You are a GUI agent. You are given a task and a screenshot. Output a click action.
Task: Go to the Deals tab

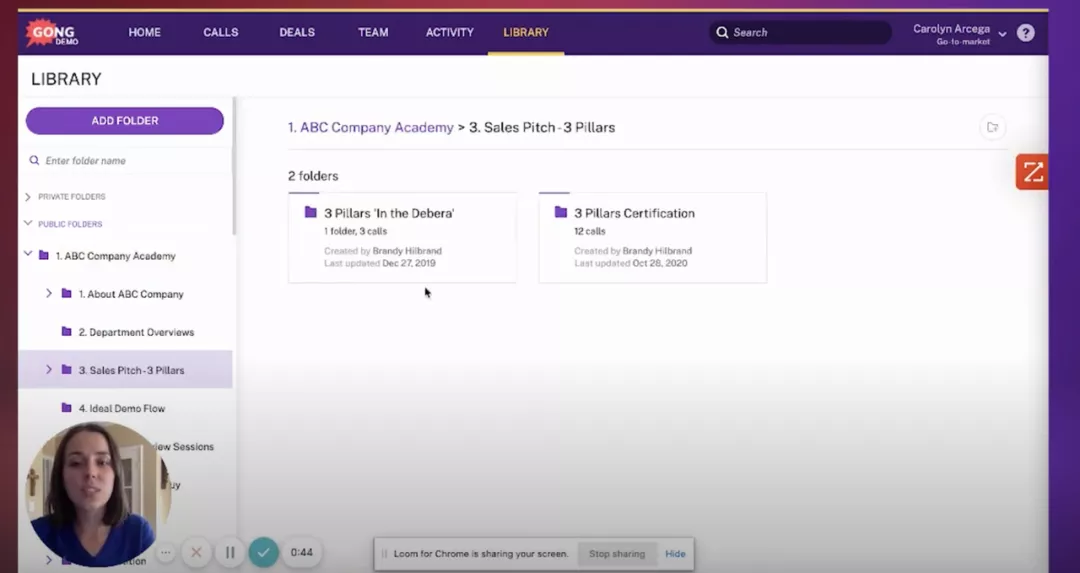pyautogui.click(x=297, y=32)
